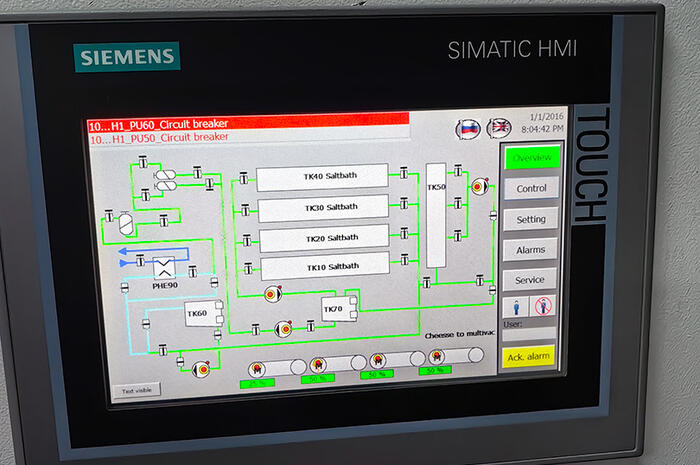Tap the outlet valve right of TK10 Saltbath
Image resolution: width=700 pixels, height=465 pixels.
[x=405, y=259]
